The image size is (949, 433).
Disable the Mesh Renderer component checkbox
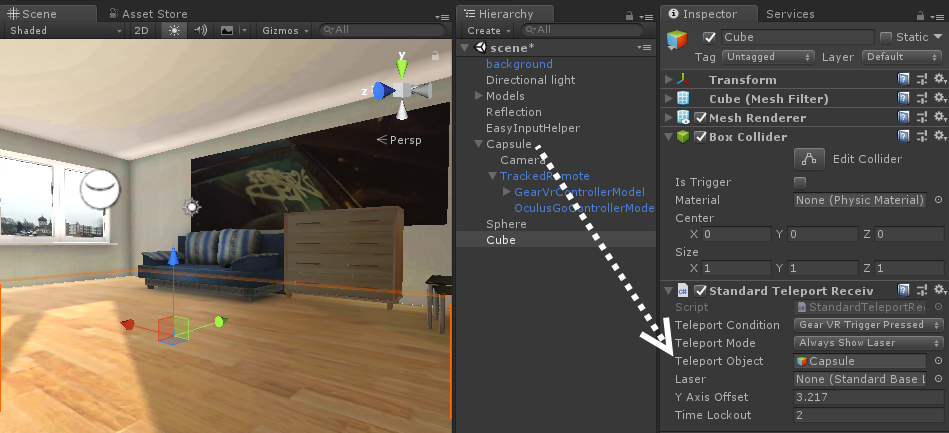coord(700,118)
